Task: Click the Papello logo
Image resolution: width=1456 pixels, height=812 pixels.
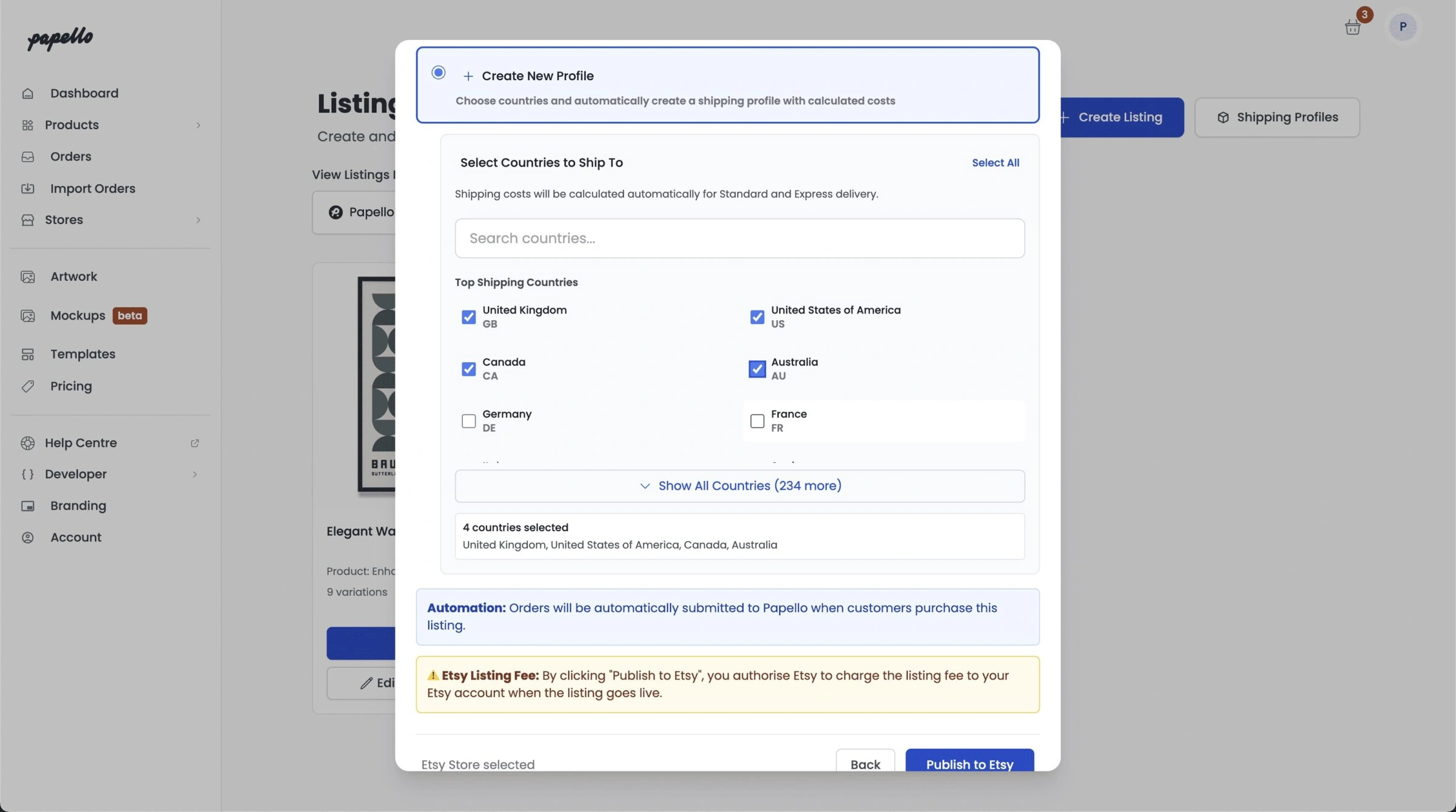Action: point(60,39)
